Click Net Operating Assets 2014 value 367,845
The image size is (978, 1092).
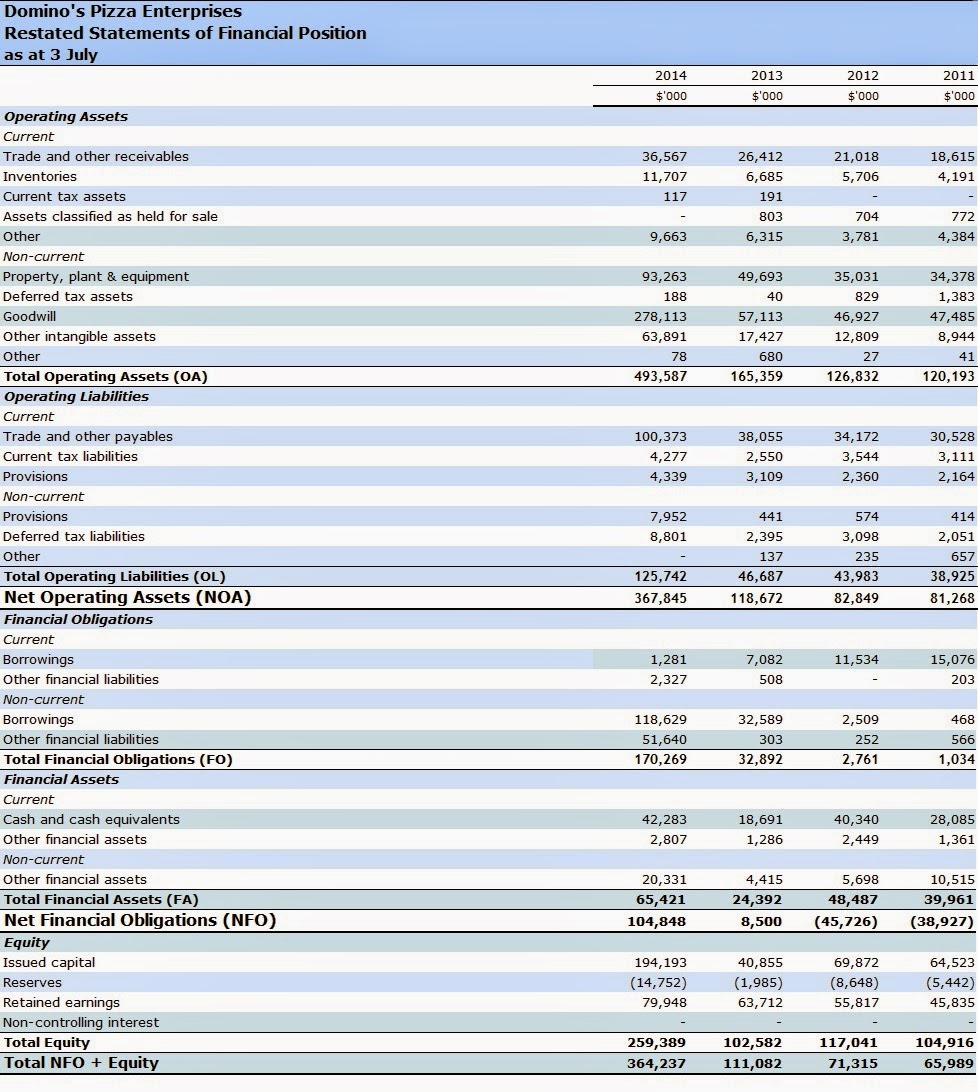(x=660, y=598)
